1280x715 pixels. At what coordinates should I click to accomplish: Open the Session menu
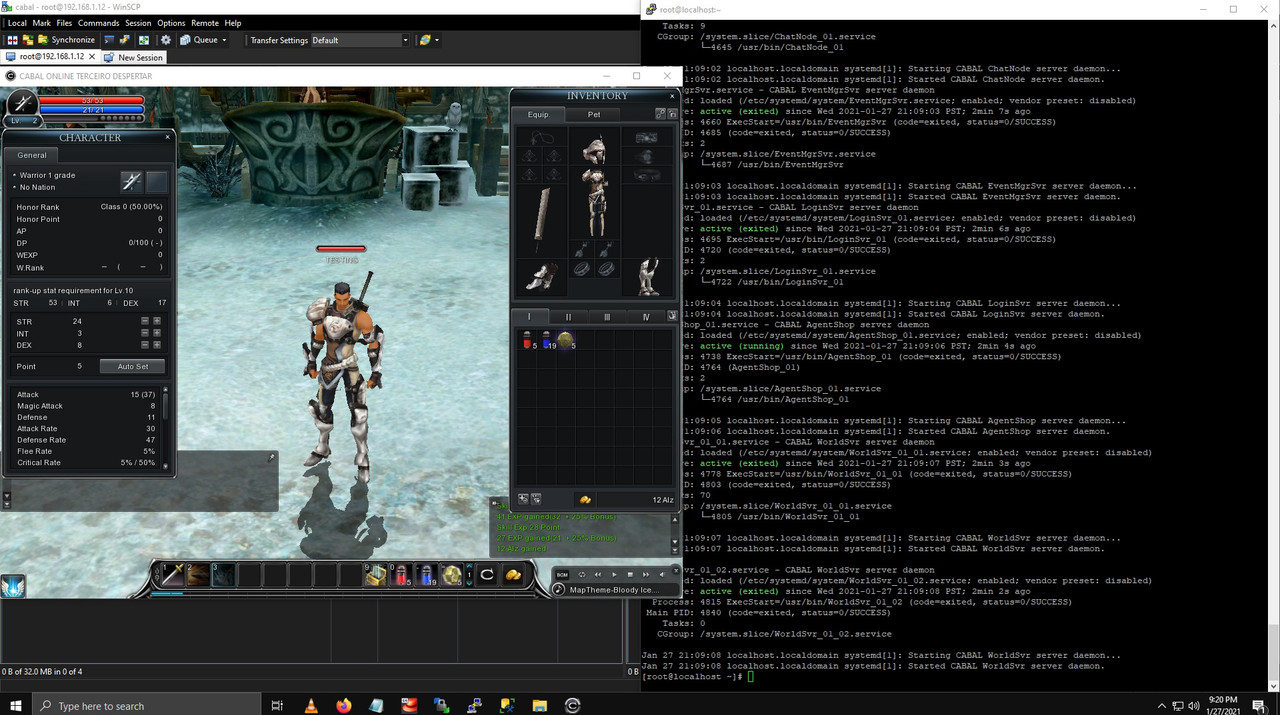point(138,23)
